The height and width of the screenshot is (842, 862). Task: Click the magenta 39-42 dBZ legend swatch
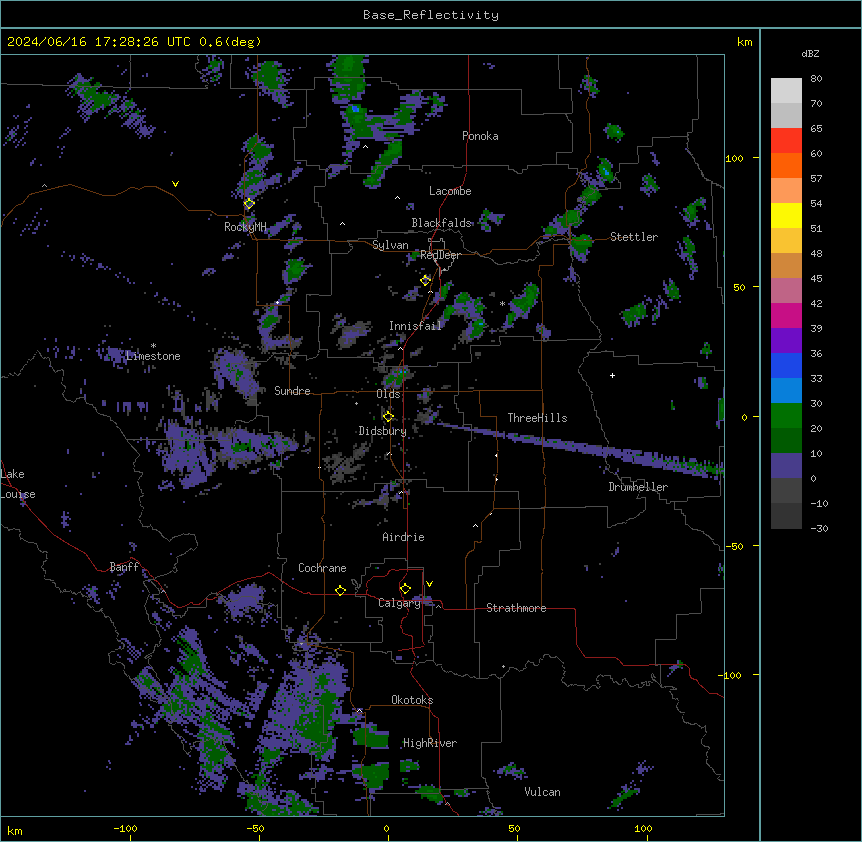tap(786, 315)
